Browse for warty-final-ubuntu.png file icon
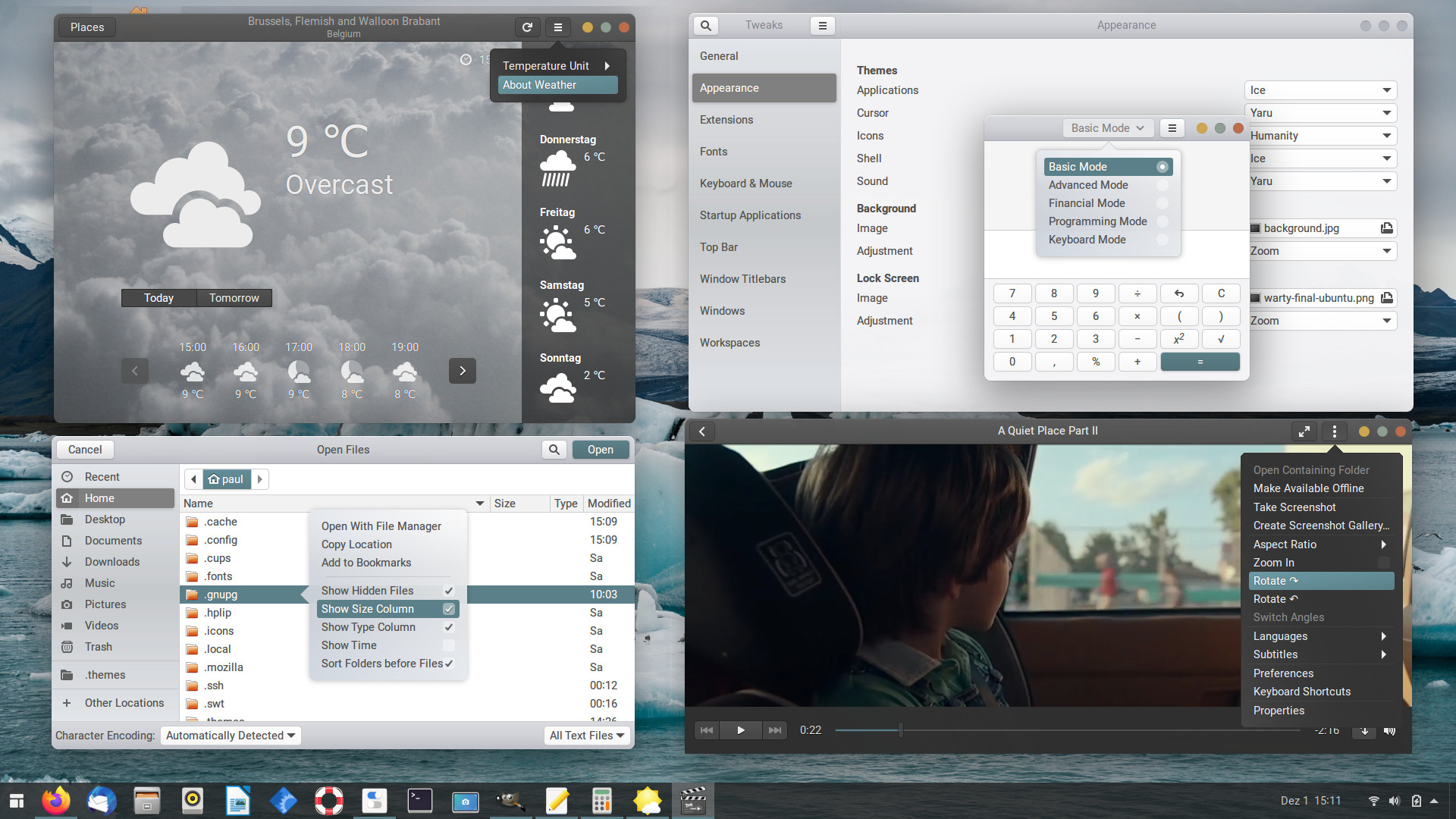1456x819 pixels. pyautogui.click(x=1387, y=298)
